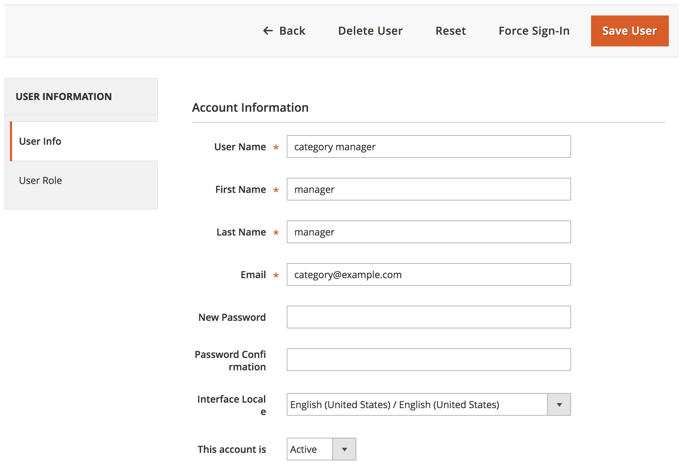Focus the User Name input field
Viewport: 685px width, 469px height.
coord(428,147)
